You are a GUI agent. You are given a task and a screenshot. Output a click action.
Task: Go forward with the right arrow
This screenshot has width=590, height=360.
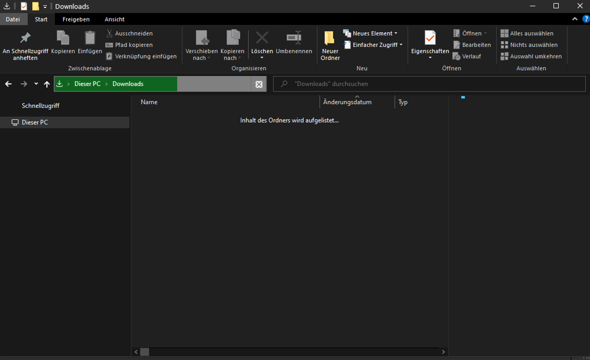click(24, 84)
